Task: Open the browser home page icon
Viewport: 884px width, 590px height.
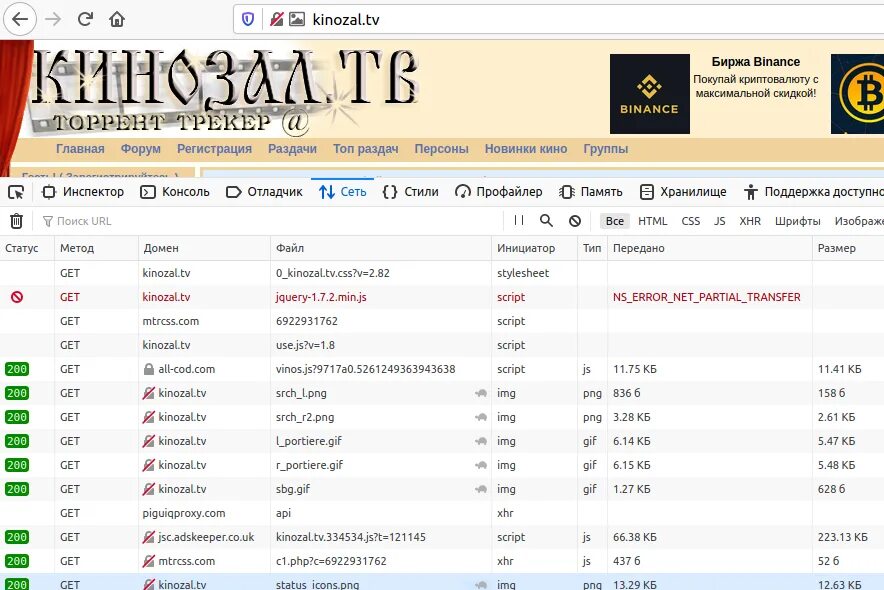Action: (x=117, y=19)
